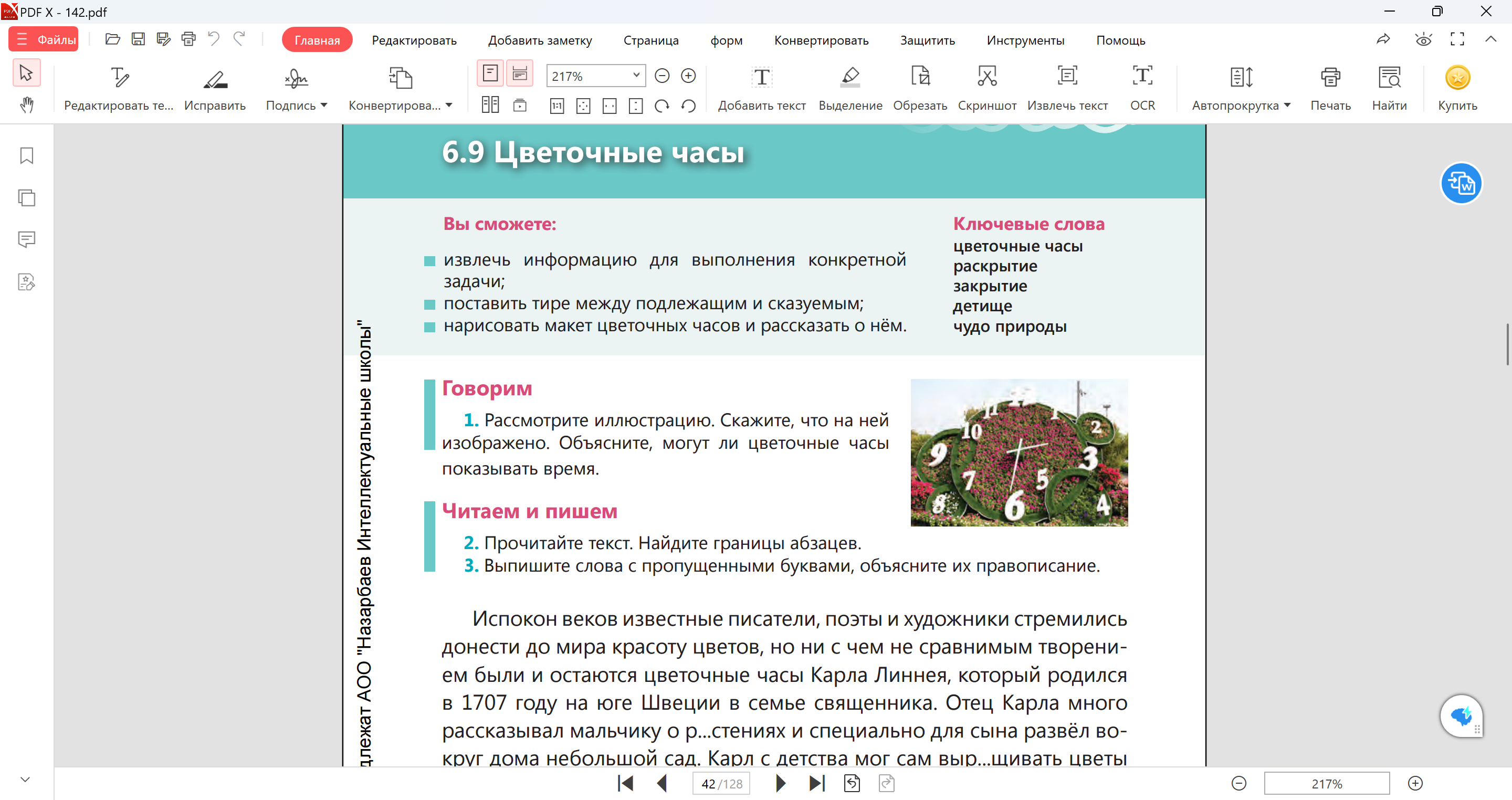Click the Crop (Обрезать) tool
This screenshot has height=800, width=1512.
point(920,77)
